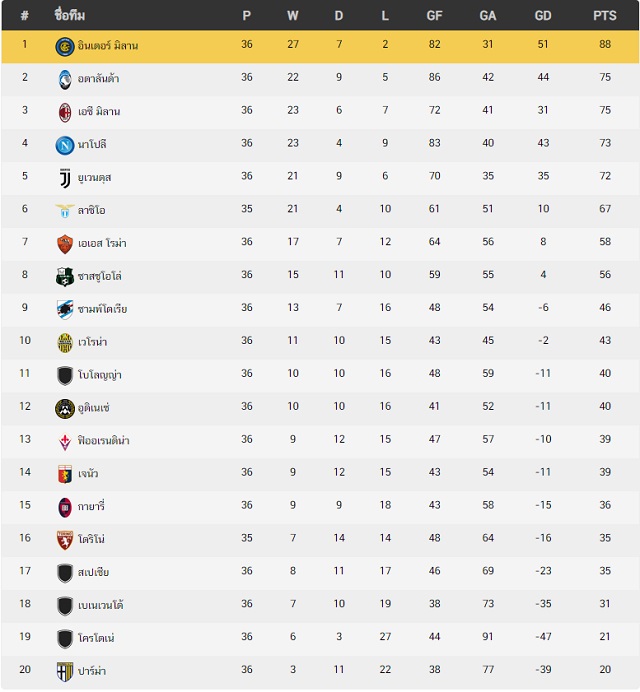
Task: Click the ชื่อทีม column header
Action: pos(70,15)
